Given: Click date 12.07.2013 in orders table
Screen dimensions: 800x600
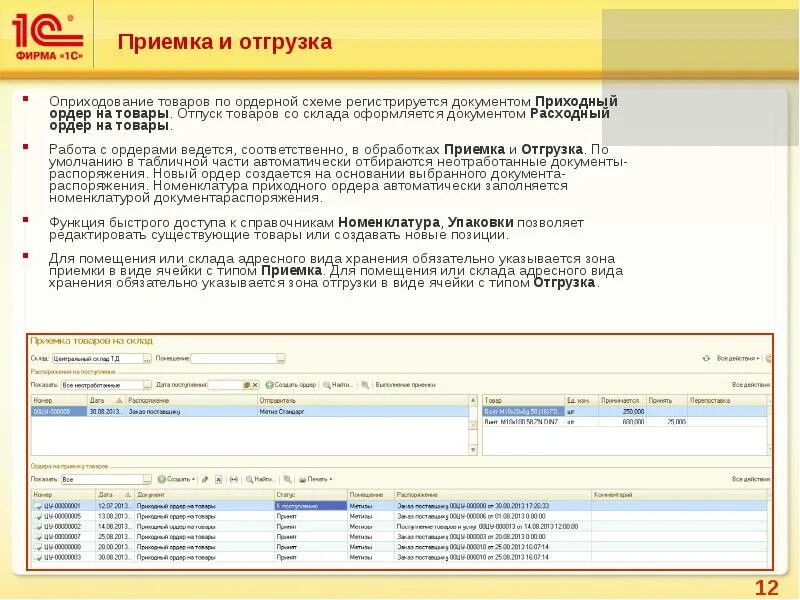Looking at the screenshot, I should 115,506.
